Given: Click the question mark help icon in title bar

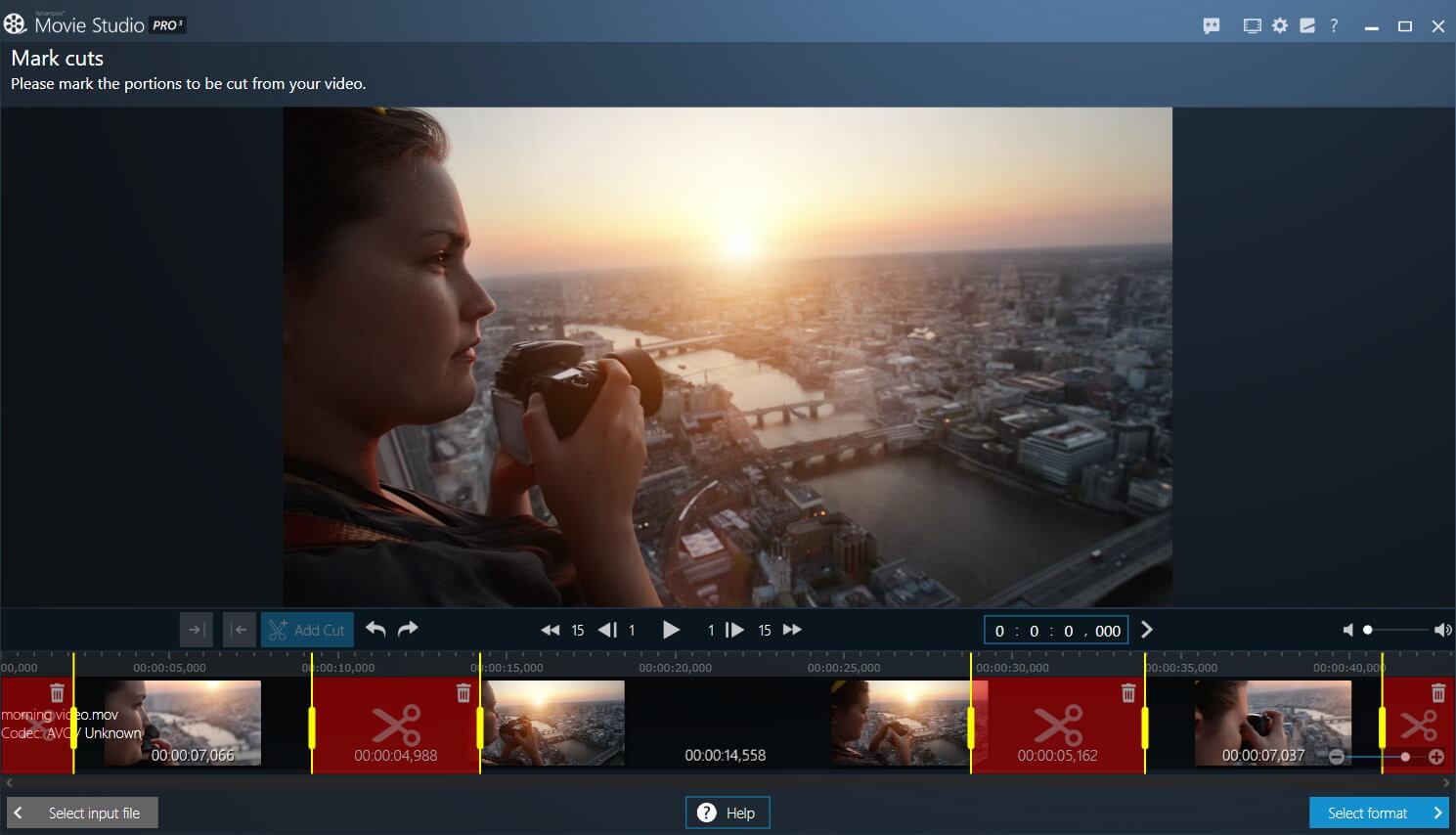Looking at the screenshot, I should click(x=1334, y=25).
